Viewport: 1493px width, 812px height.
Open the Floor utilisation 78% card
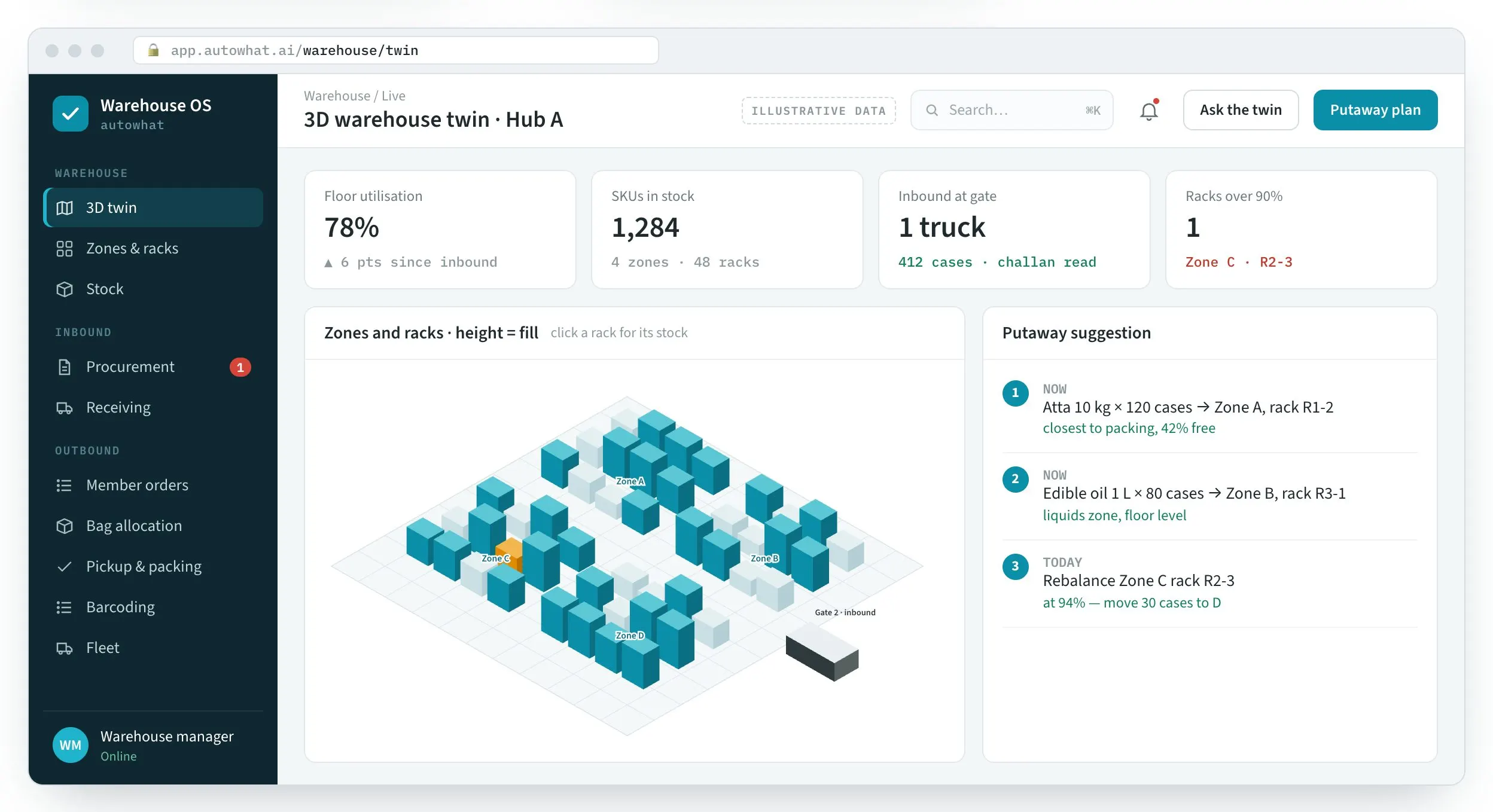click(x=440, y=230)
